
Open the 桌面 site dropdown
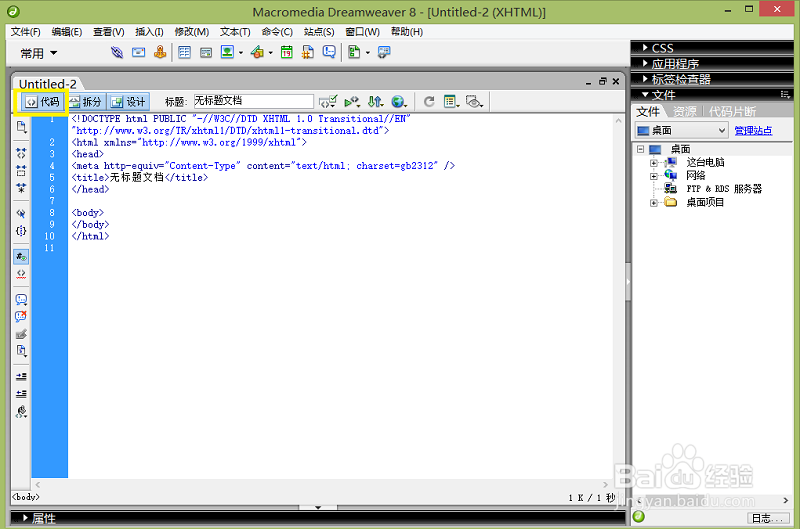click(681, 131)
